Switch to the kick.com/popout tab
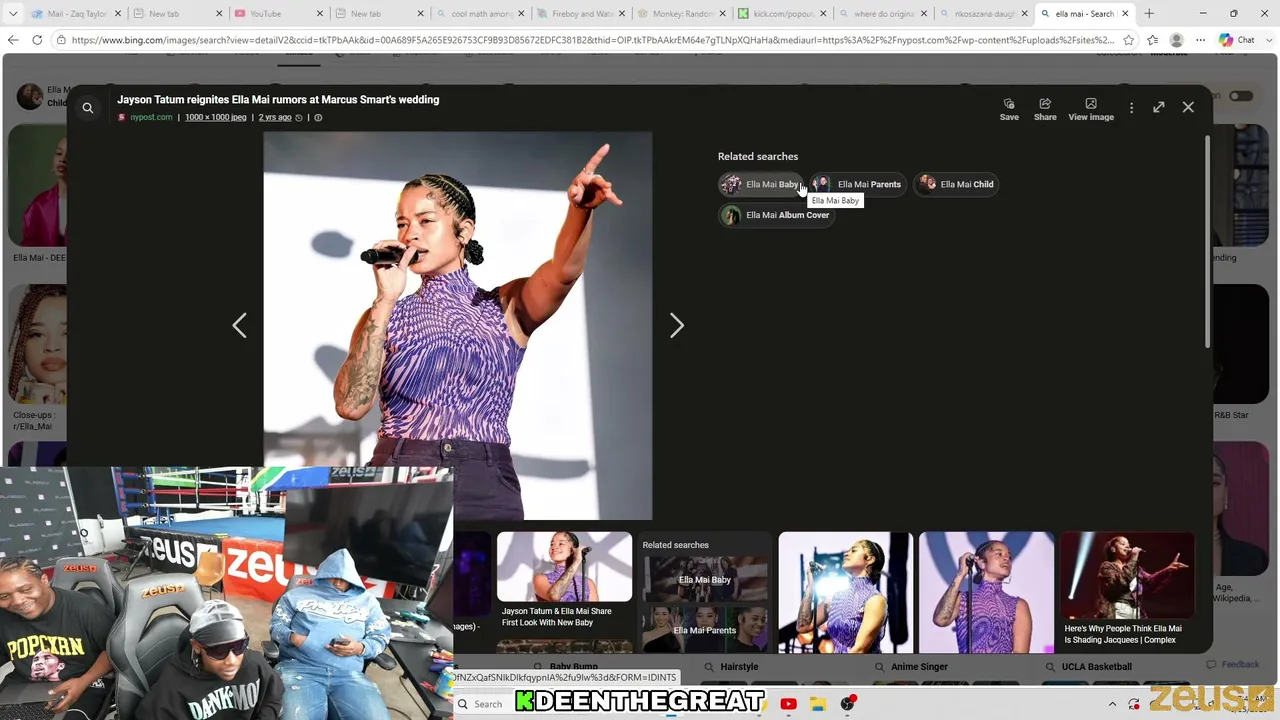1280x720 pixels. [x=782, y=14]
